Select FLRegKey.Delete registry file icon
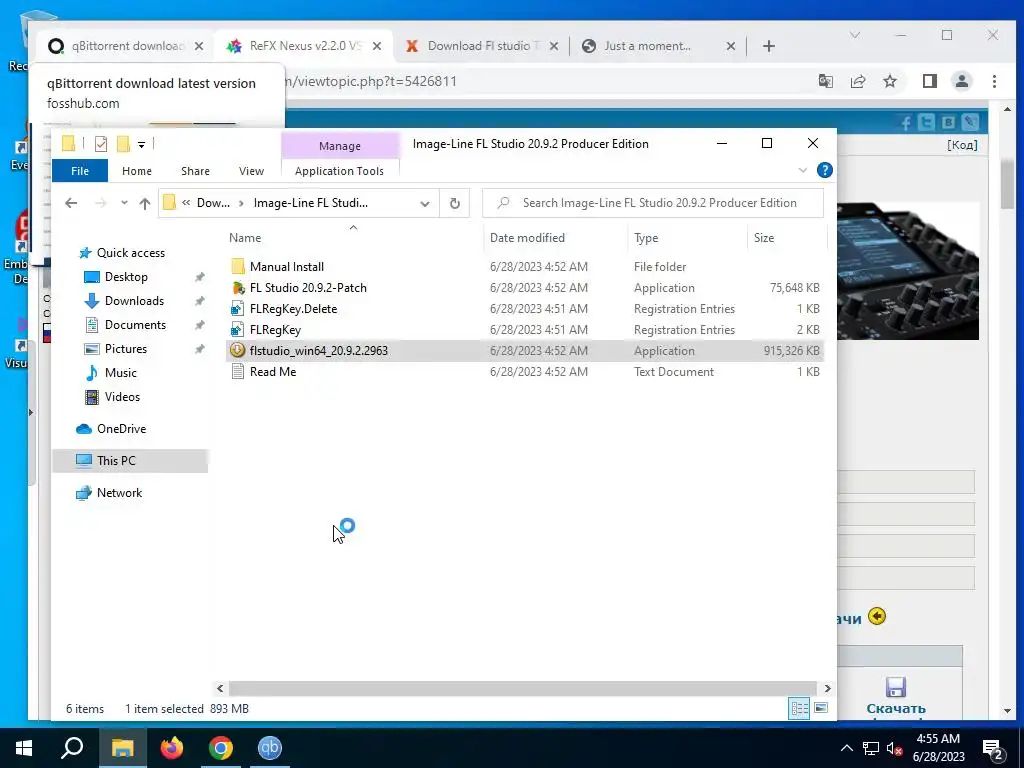1024x768 pixels. (238, 308)
